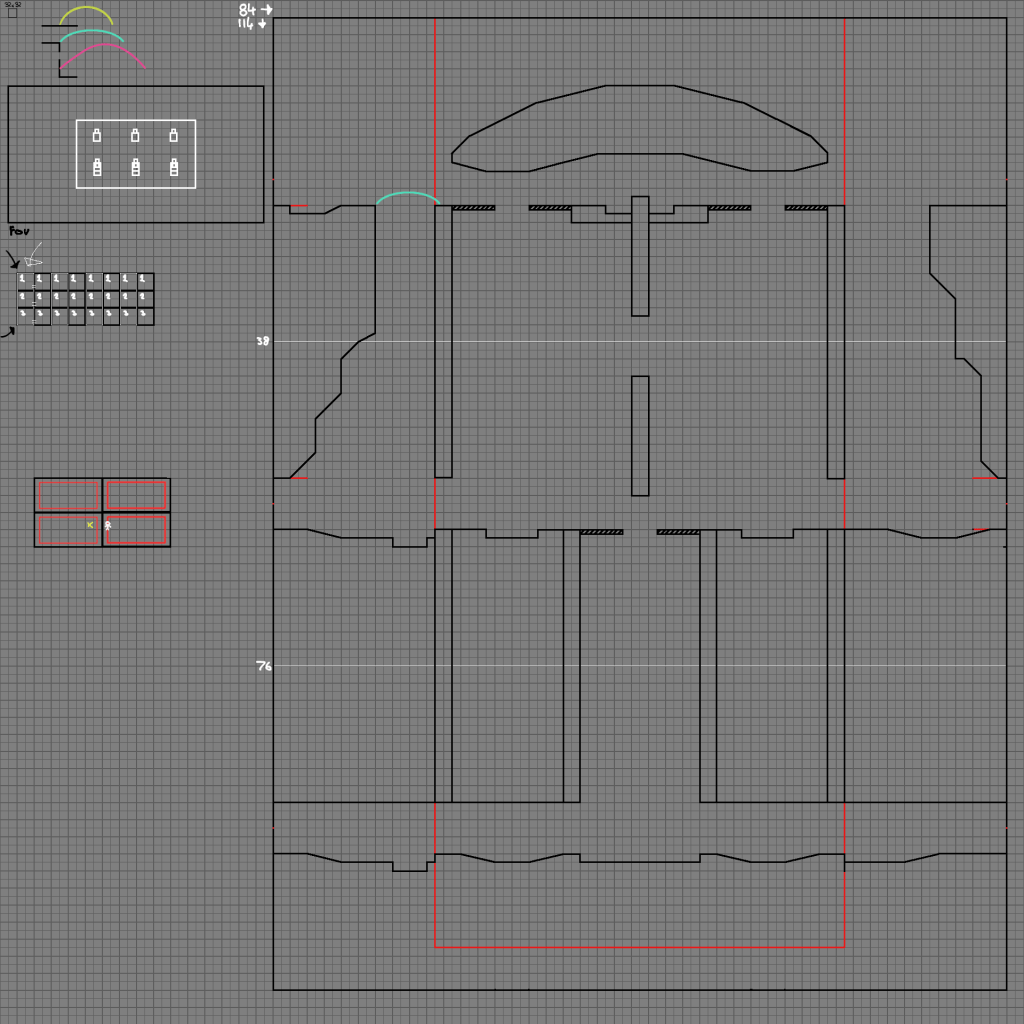This screenshot has width=1024, height=1024.
Task: Select the top-middle small bottle icon
Action: click(135, 135)
